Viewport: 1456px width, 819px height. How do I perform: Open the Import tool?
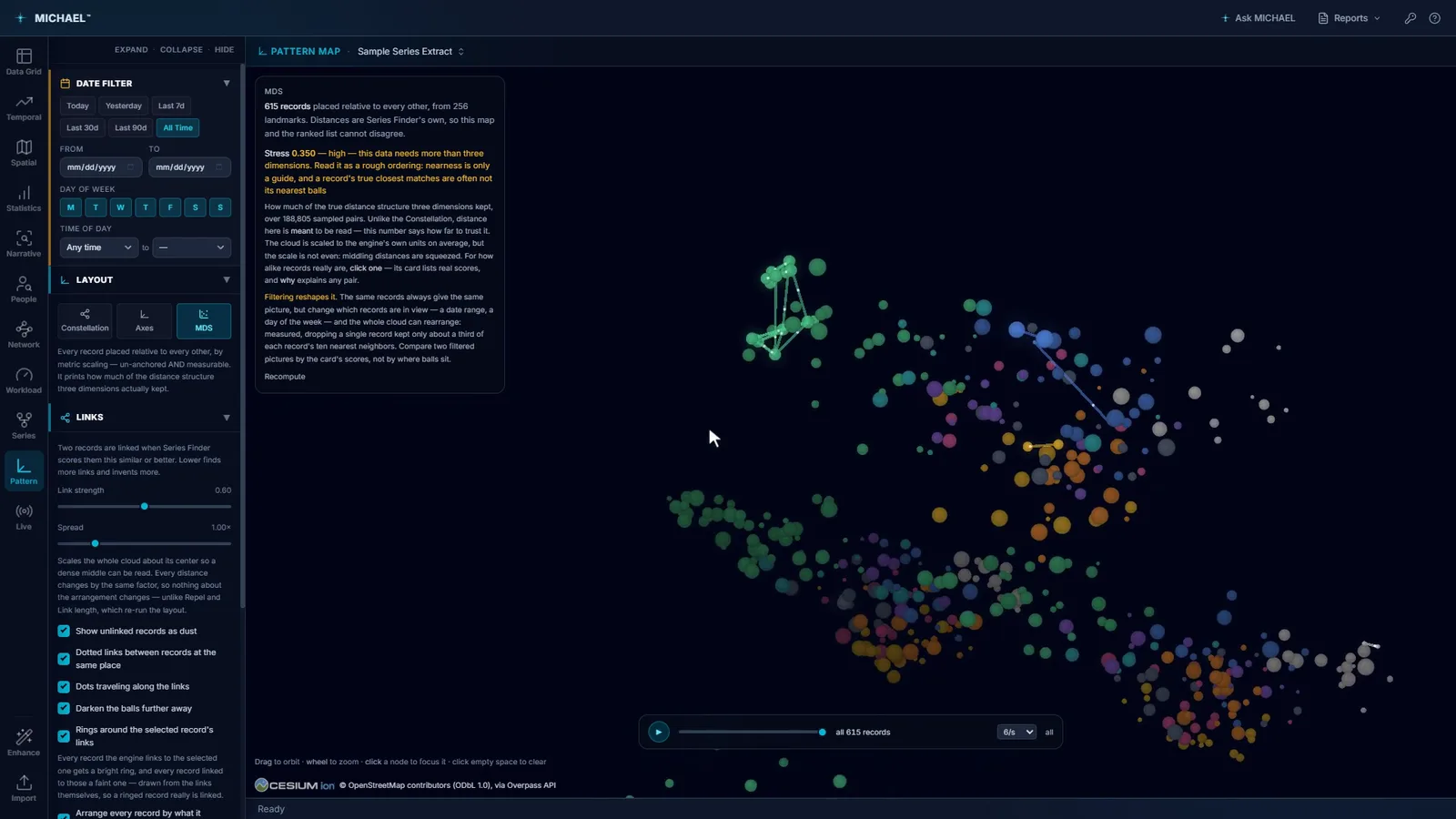24,788
